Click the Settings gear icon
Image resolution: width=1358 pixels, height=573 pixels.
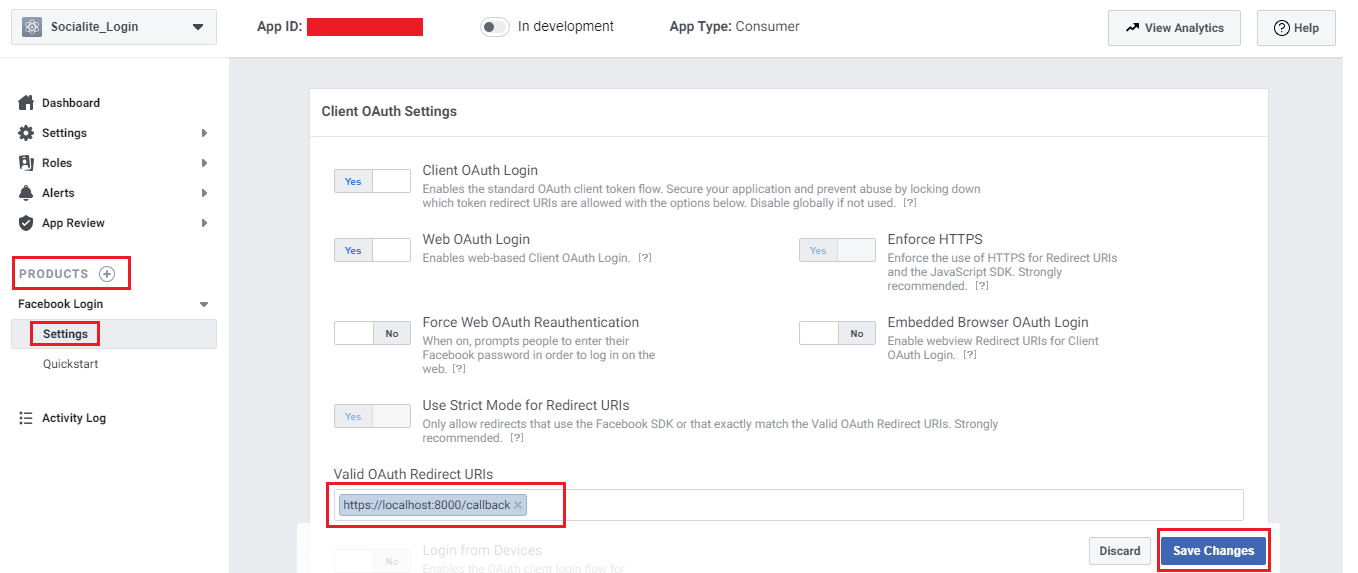tap(27, 133)
